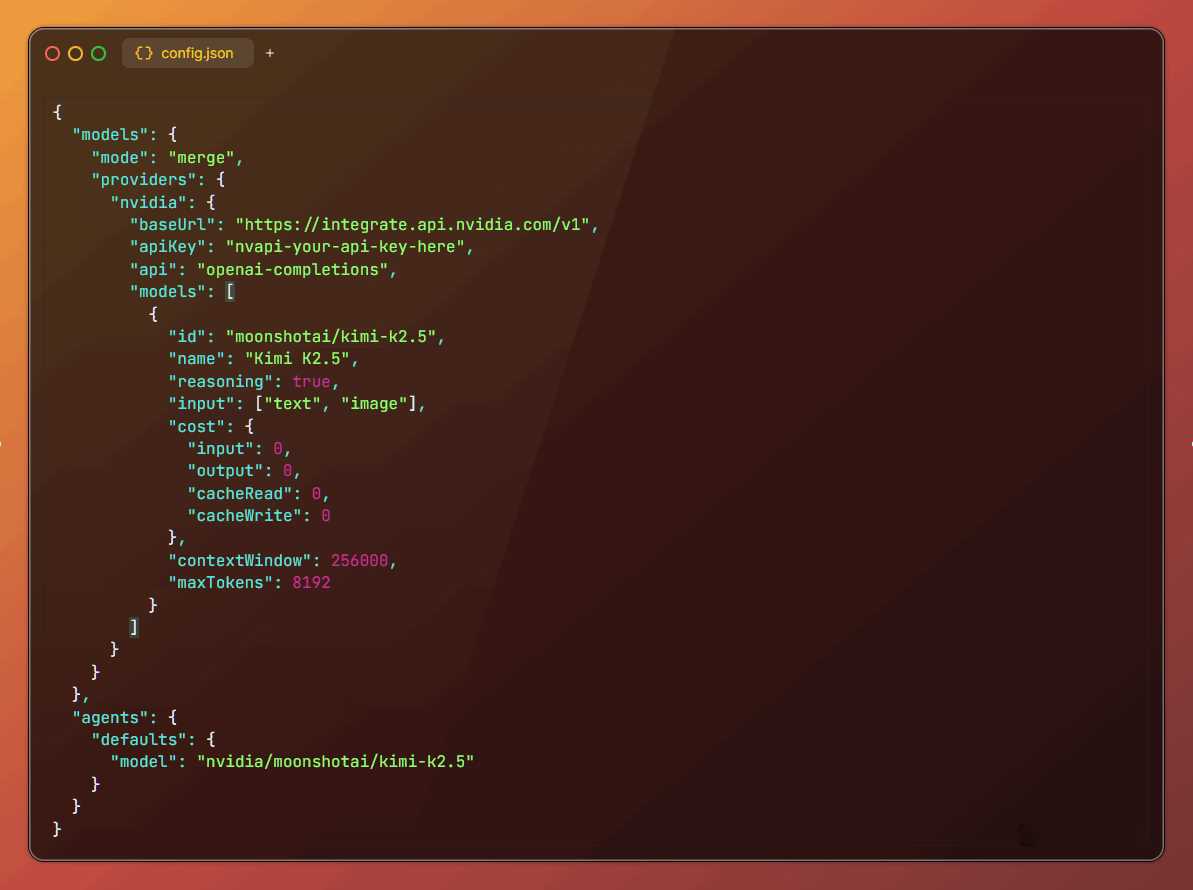Select the config.json tab
Image resolution: width=1193 pixels, height=890 pixels.
pyautogui.click(x=187, y=53)
